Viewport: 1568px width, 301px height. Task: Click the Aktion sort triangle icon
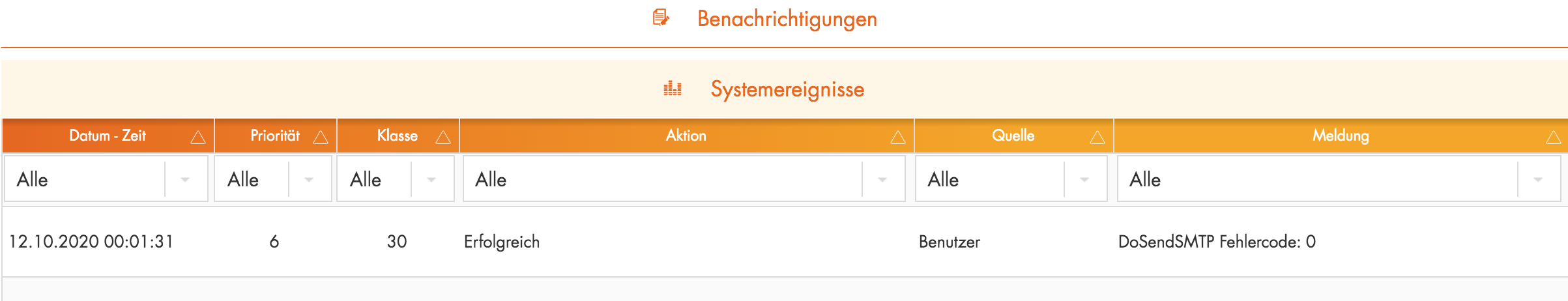898,137
